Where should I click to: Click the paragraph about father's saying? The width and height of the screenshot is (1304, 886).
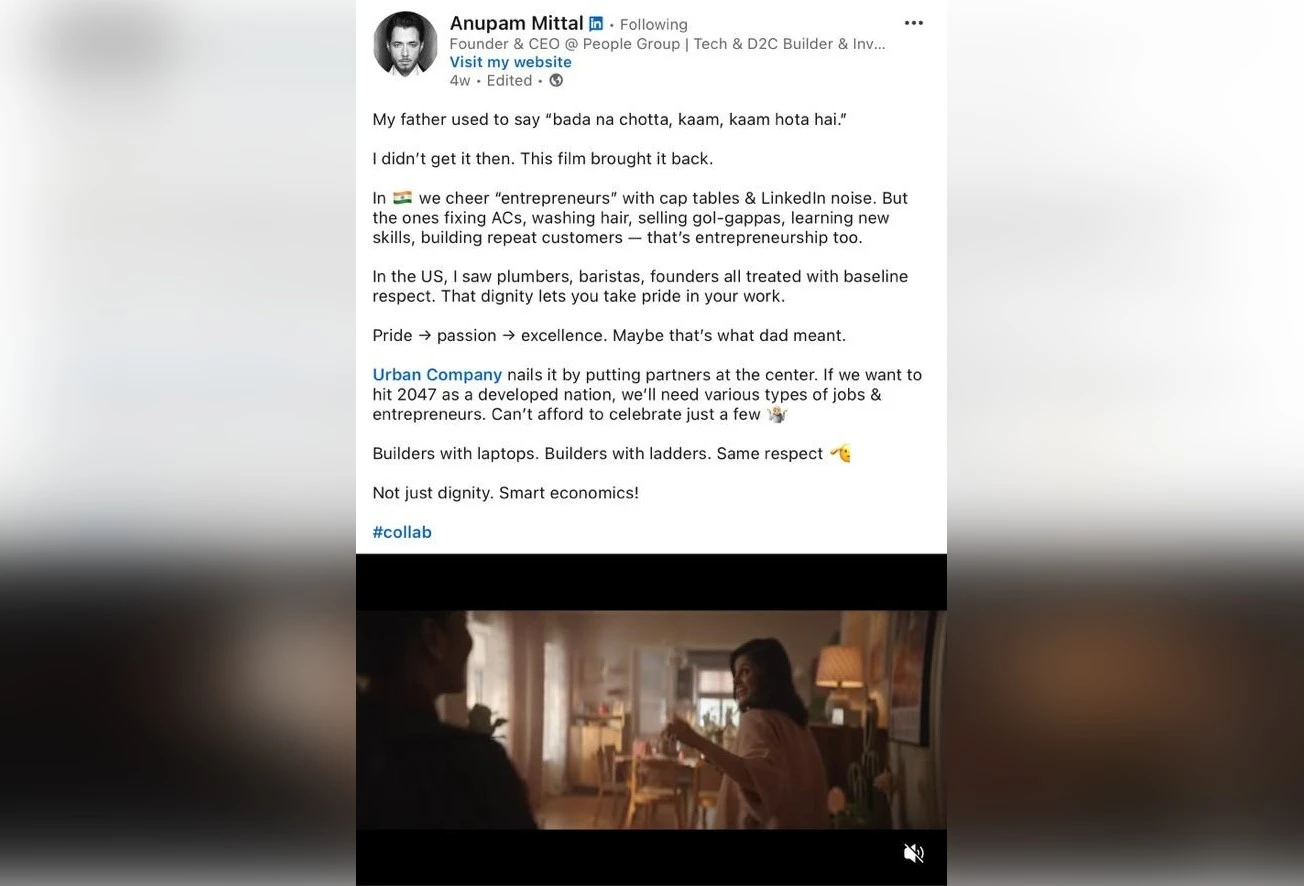tap(609, 119)
